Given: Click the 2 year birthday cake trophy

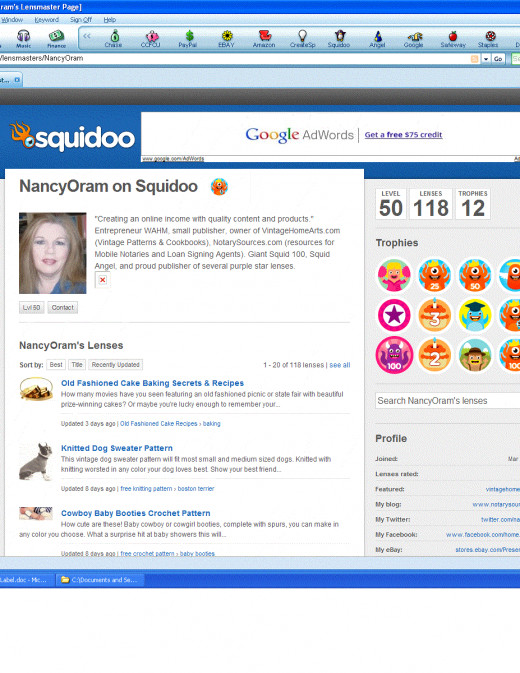Looking at the screenshot, I should 434,355.
